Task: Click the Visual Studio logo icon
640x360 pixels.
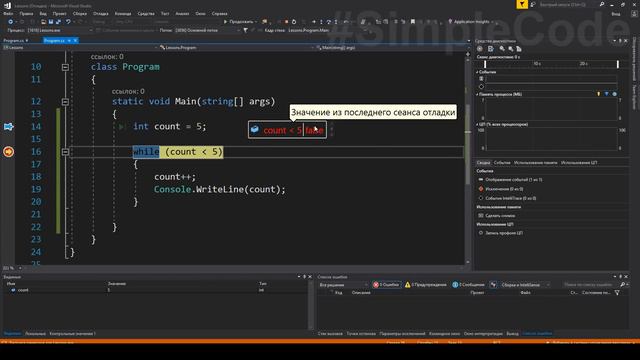Action: 7,5
